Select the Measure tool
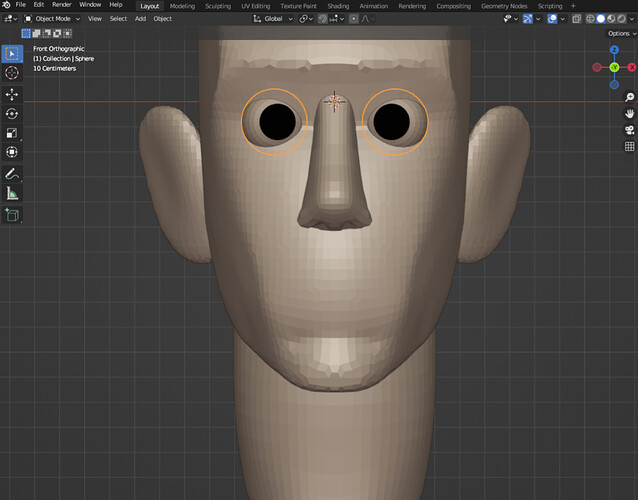 tap(12, 193)
